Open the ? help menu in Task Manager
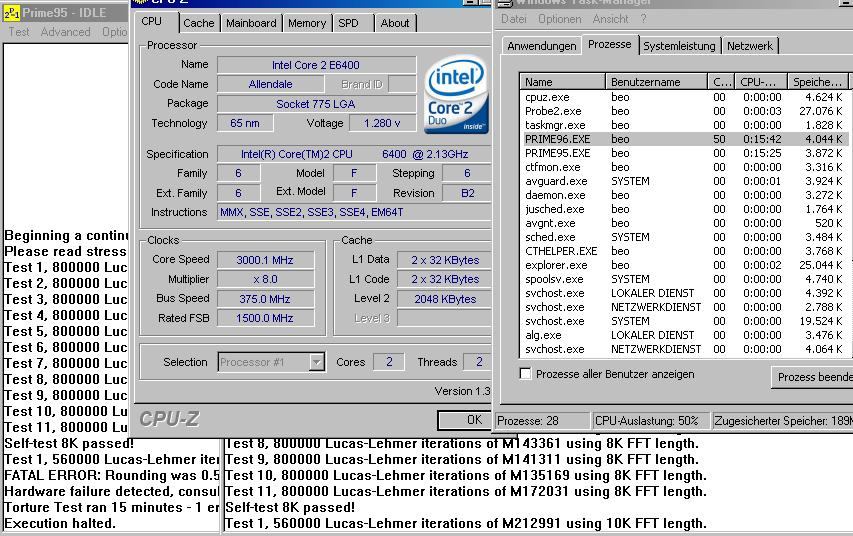Image resolution: width=853 pixels, height=536 pixels. click(644, 19)
